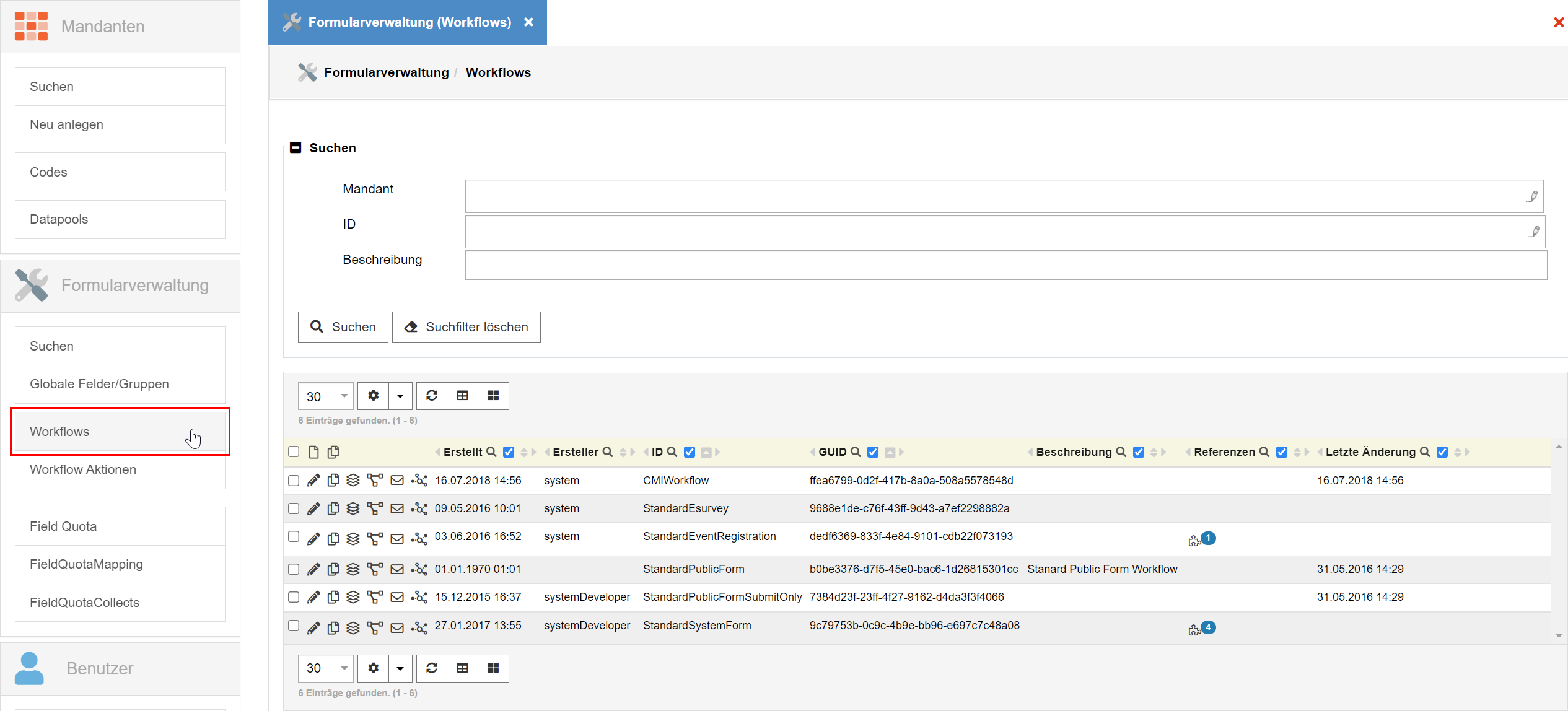The width and height of the screenshot is (1568, 711).
Task: Click the layers icon for StandardEventRegistration
Action: pyautogui.click(x=353, y=538)
